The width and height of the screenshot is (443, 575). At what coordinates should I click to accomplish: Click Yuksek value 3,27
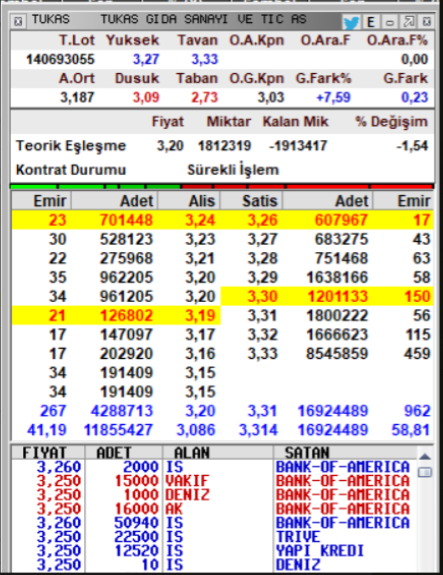tap(146, 59)
